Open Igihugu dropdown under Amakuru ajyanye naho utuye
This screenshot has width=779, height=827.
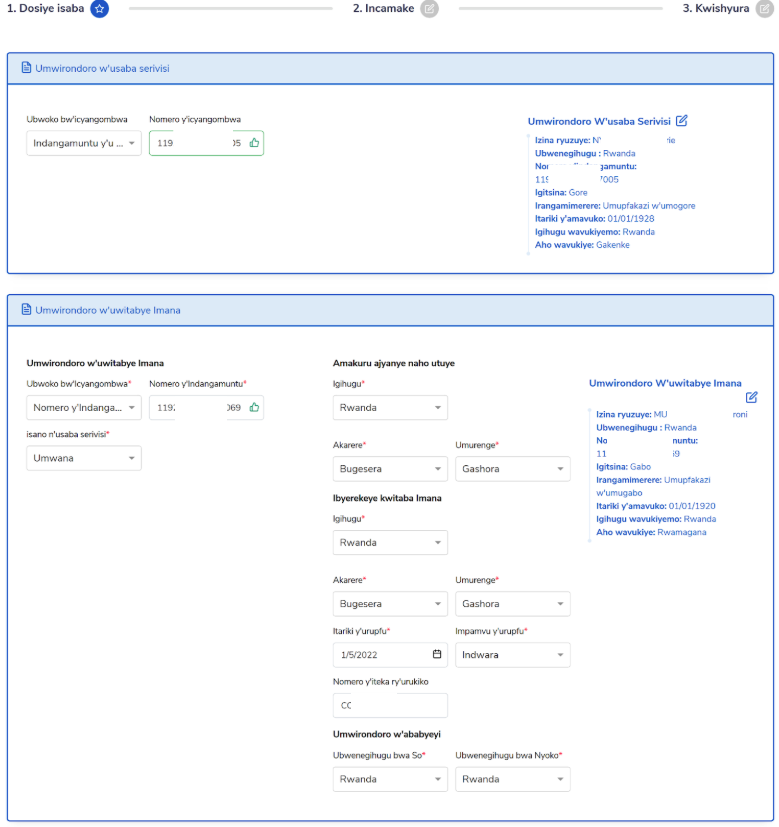[390, 407]
